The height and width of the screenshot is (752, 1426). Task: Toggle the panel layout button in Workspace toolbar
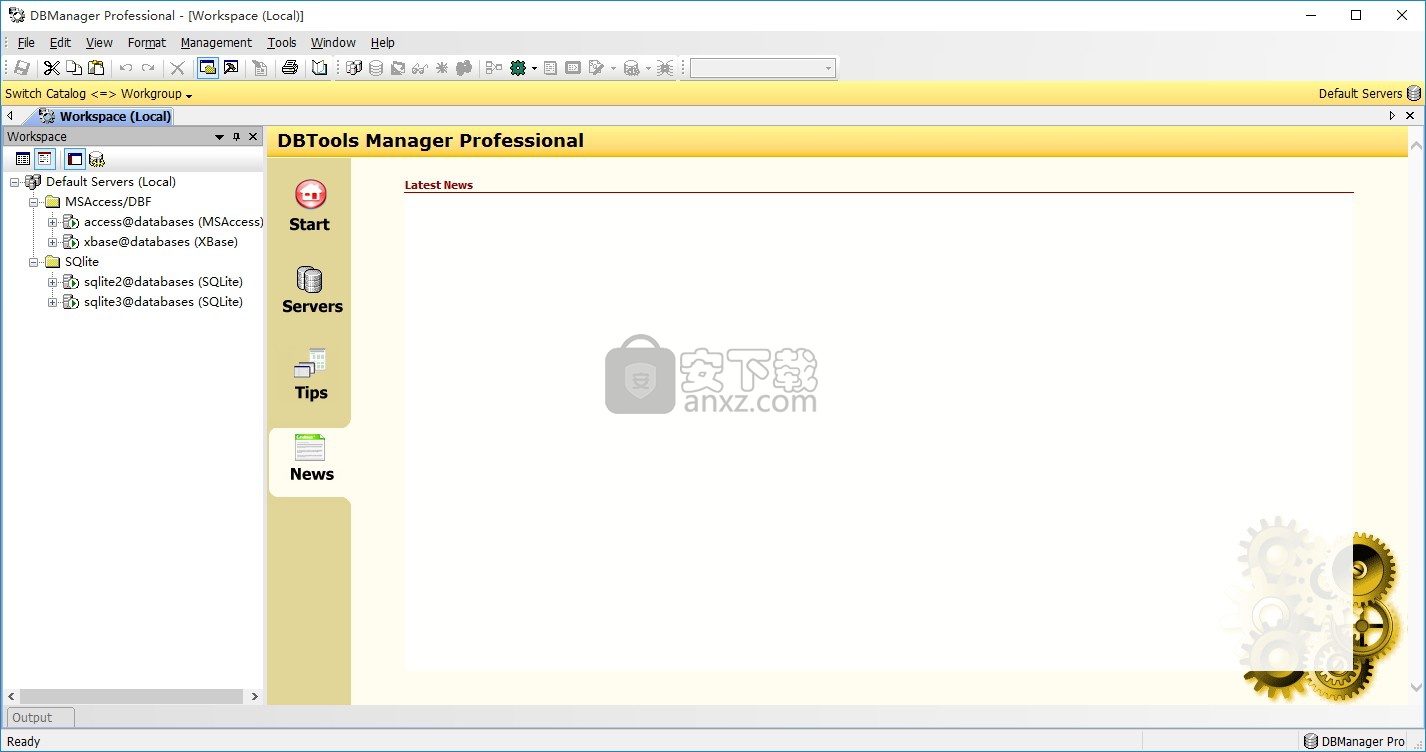75,159
